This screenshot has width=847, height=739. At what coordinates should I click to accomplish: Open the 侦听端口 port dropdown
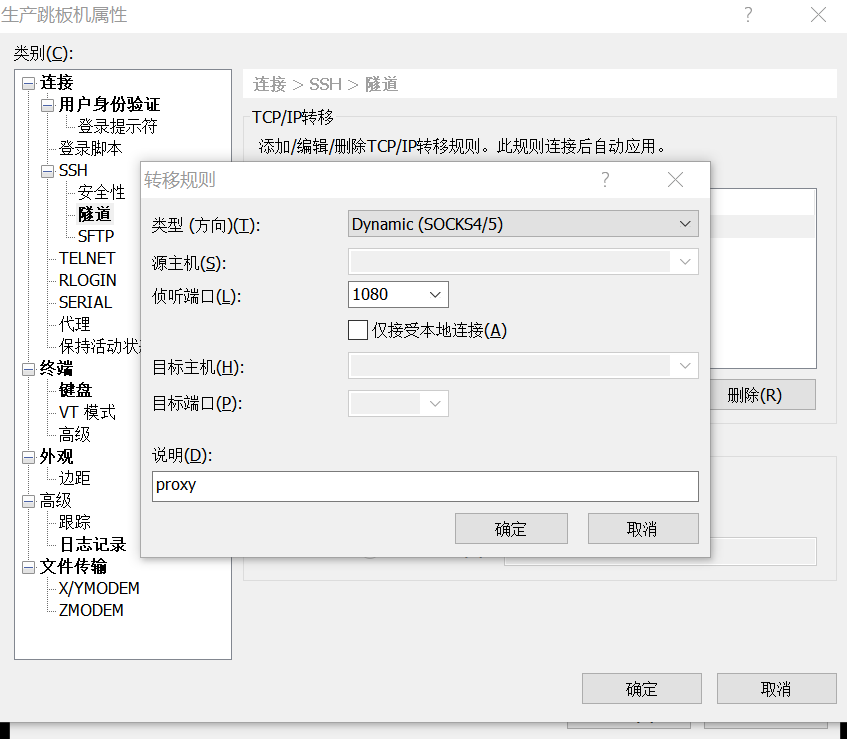point(436,294)
